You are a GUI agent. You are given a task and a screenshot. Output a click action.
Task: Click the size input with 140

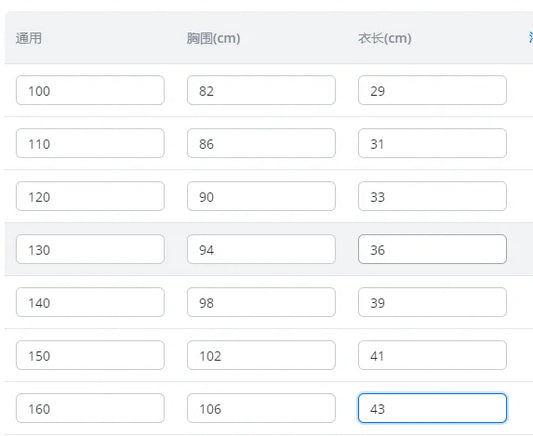[90, 302]
